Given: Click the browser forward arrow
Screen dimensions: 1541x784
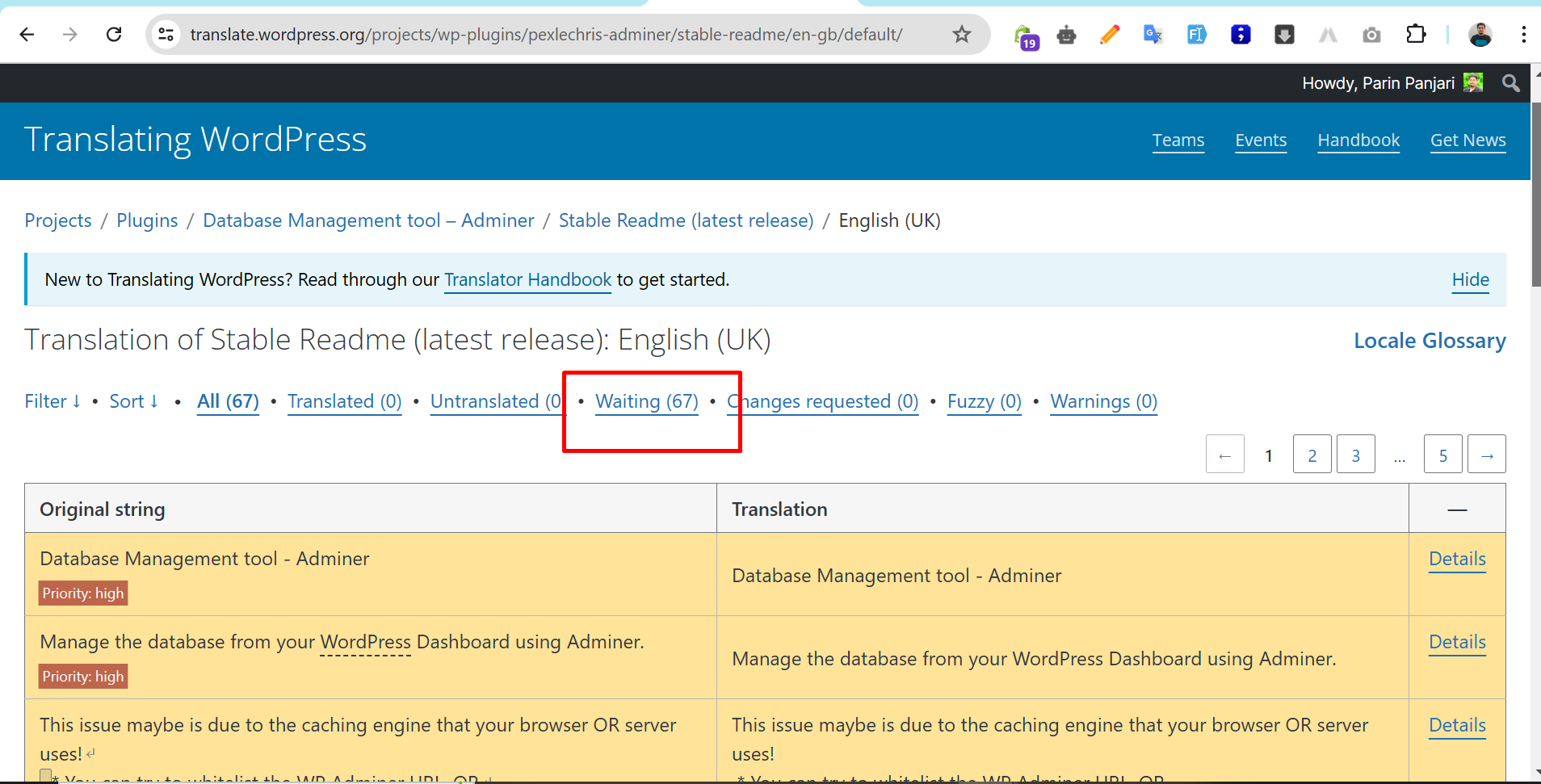Looking at the screenshot, I should coord(70,35).
